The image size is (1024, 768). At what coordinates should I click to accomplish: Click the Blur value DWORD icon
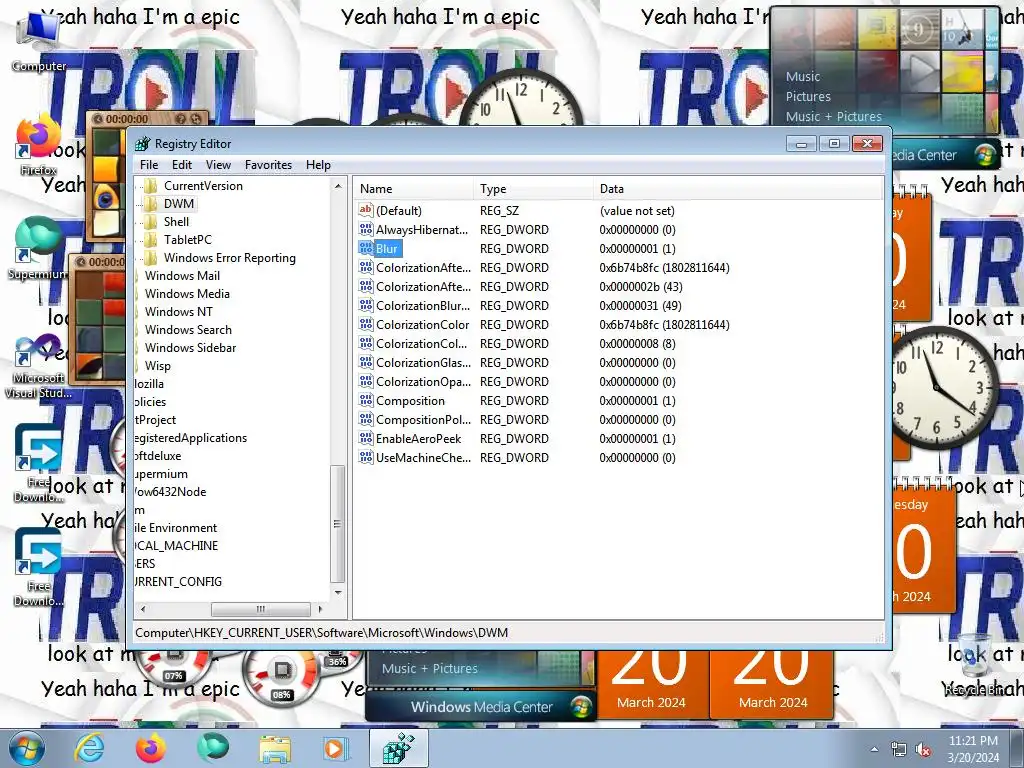tap(366, 248)
